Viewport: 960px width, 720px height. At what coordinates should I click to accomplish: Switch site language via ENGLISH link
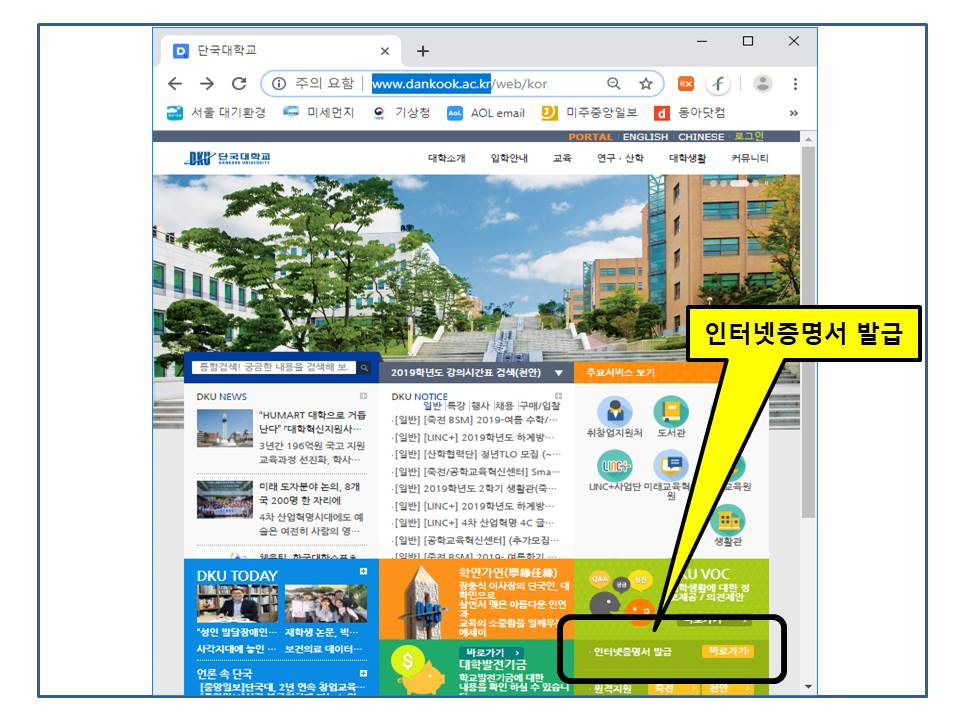coord(645,137)
